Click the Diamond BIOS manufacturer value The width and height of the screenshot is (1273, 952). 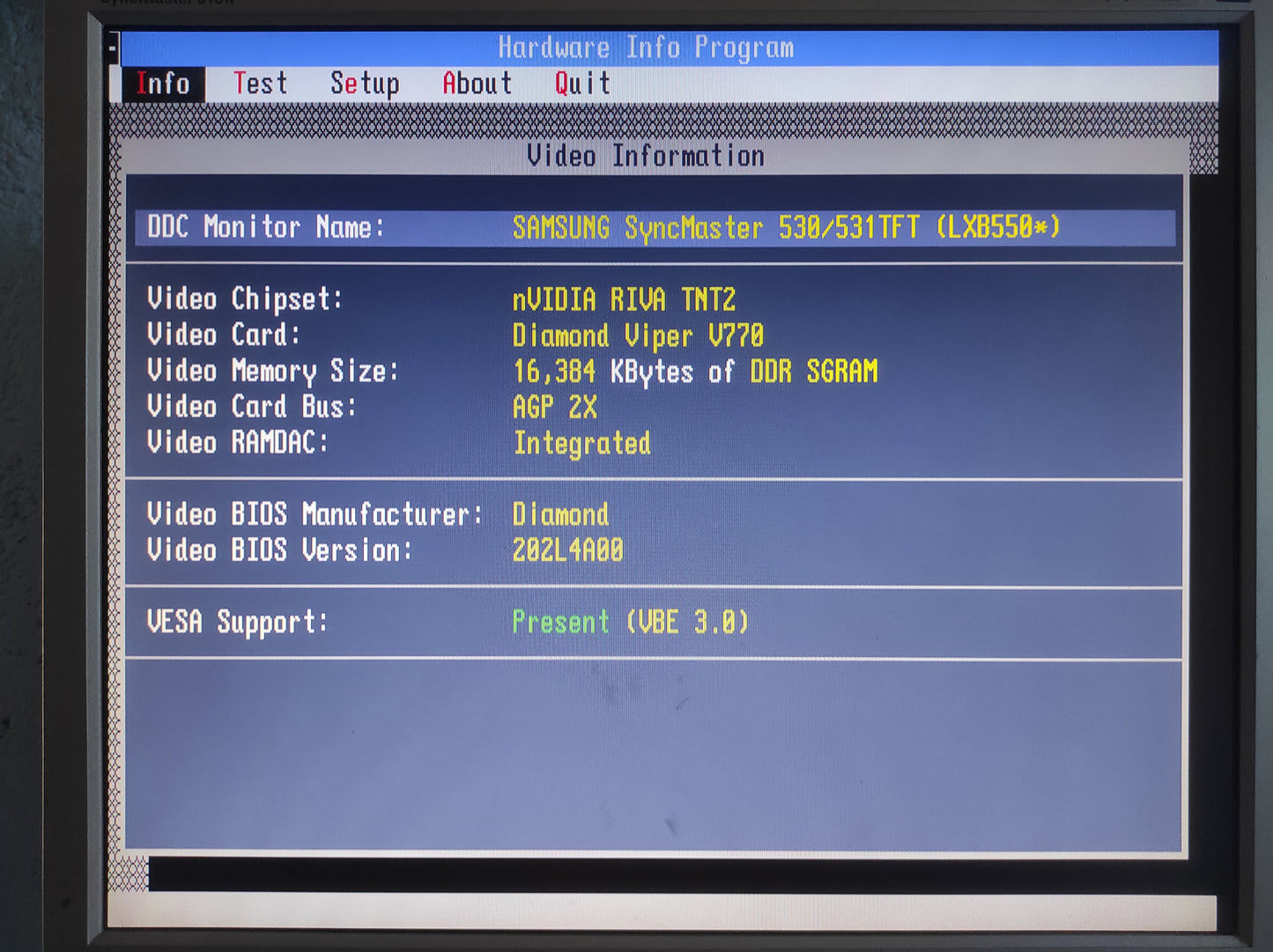click(x=560, y=514)
